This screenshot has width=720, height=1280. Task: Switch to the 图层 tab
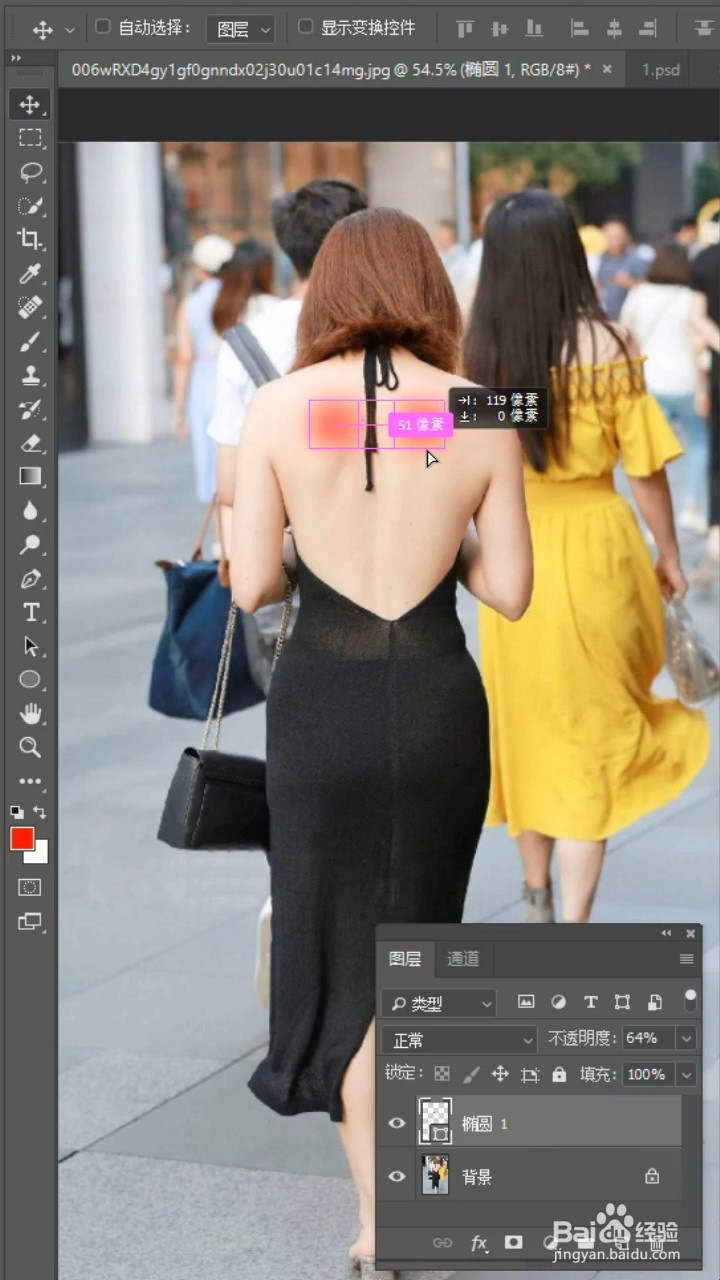(x=405, y=959)
